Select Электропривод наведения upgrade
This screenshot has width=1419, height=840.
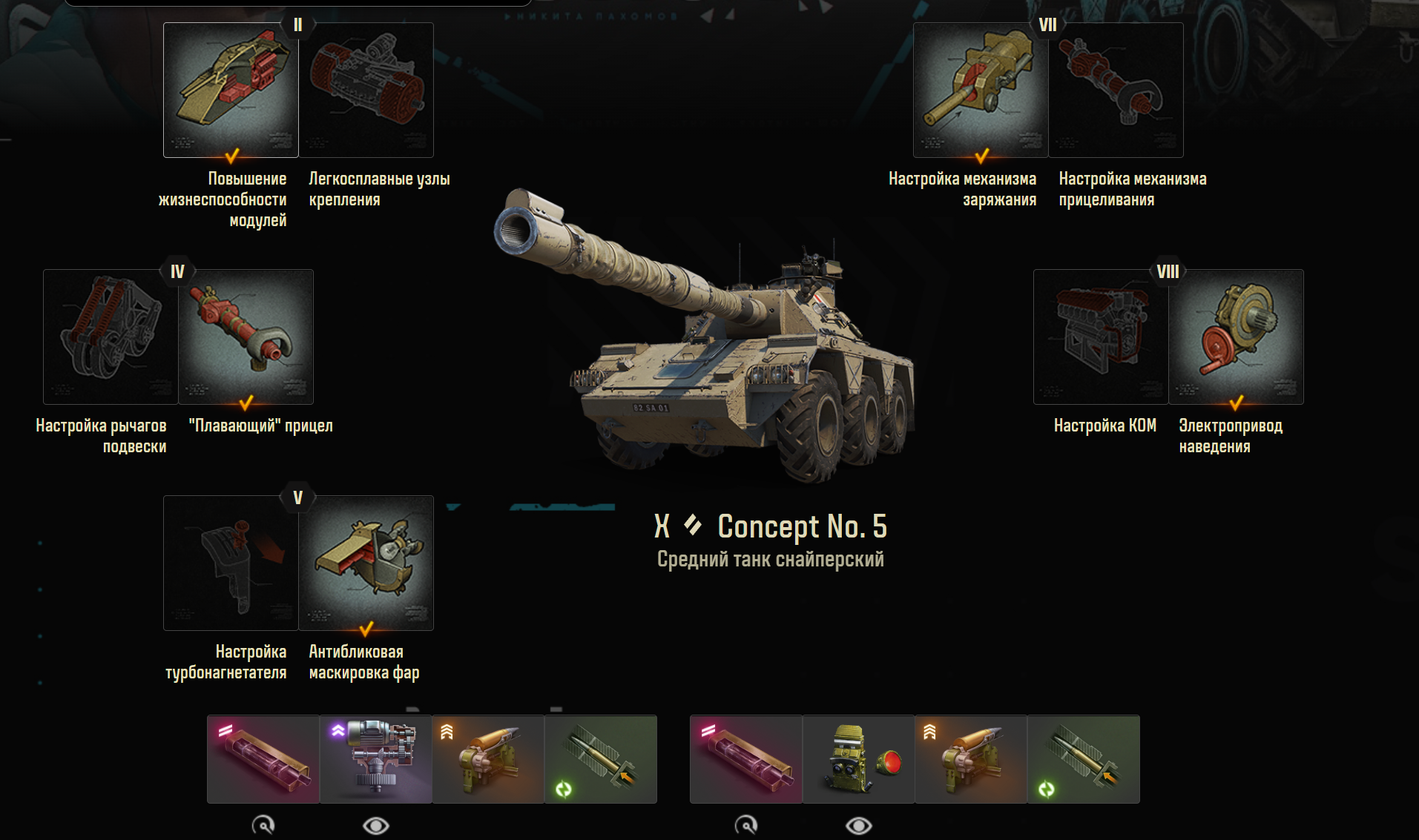(x=1237, y=337)
